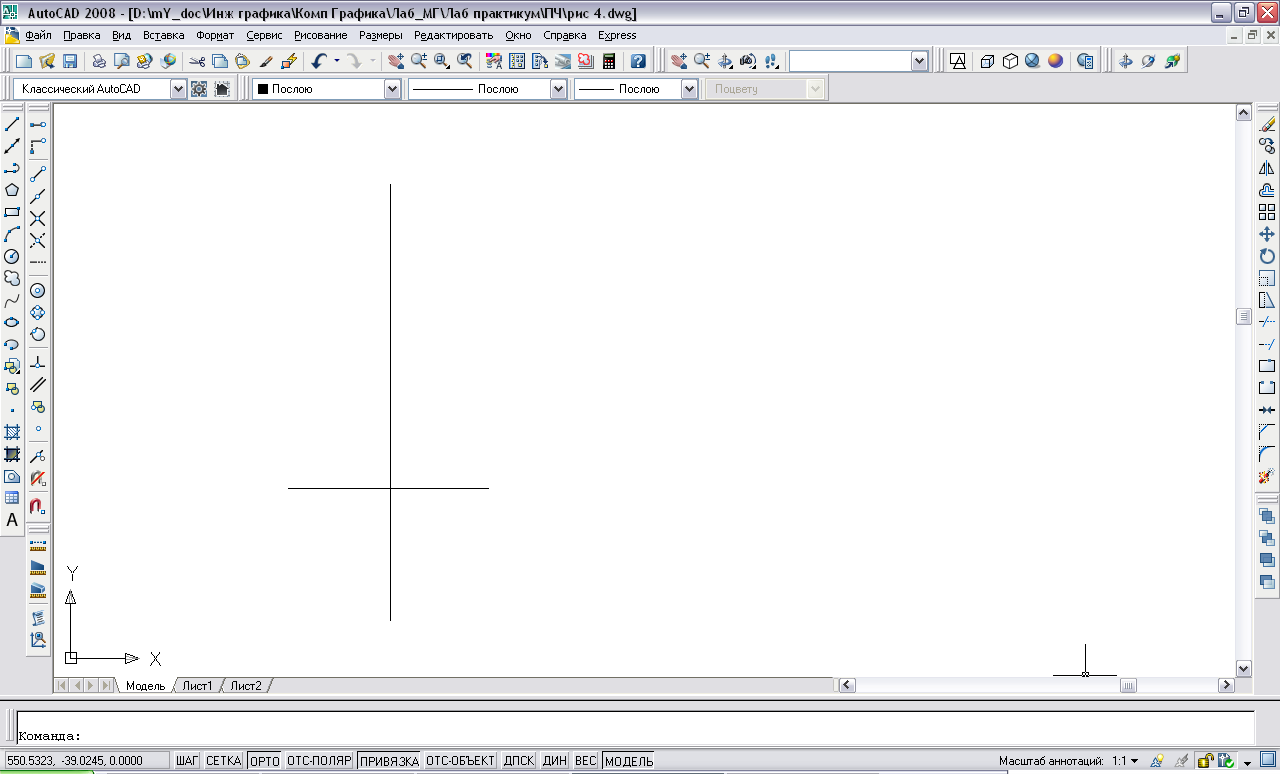
Task: Click the Workspace settings gear icon
Action: point(199,89)
